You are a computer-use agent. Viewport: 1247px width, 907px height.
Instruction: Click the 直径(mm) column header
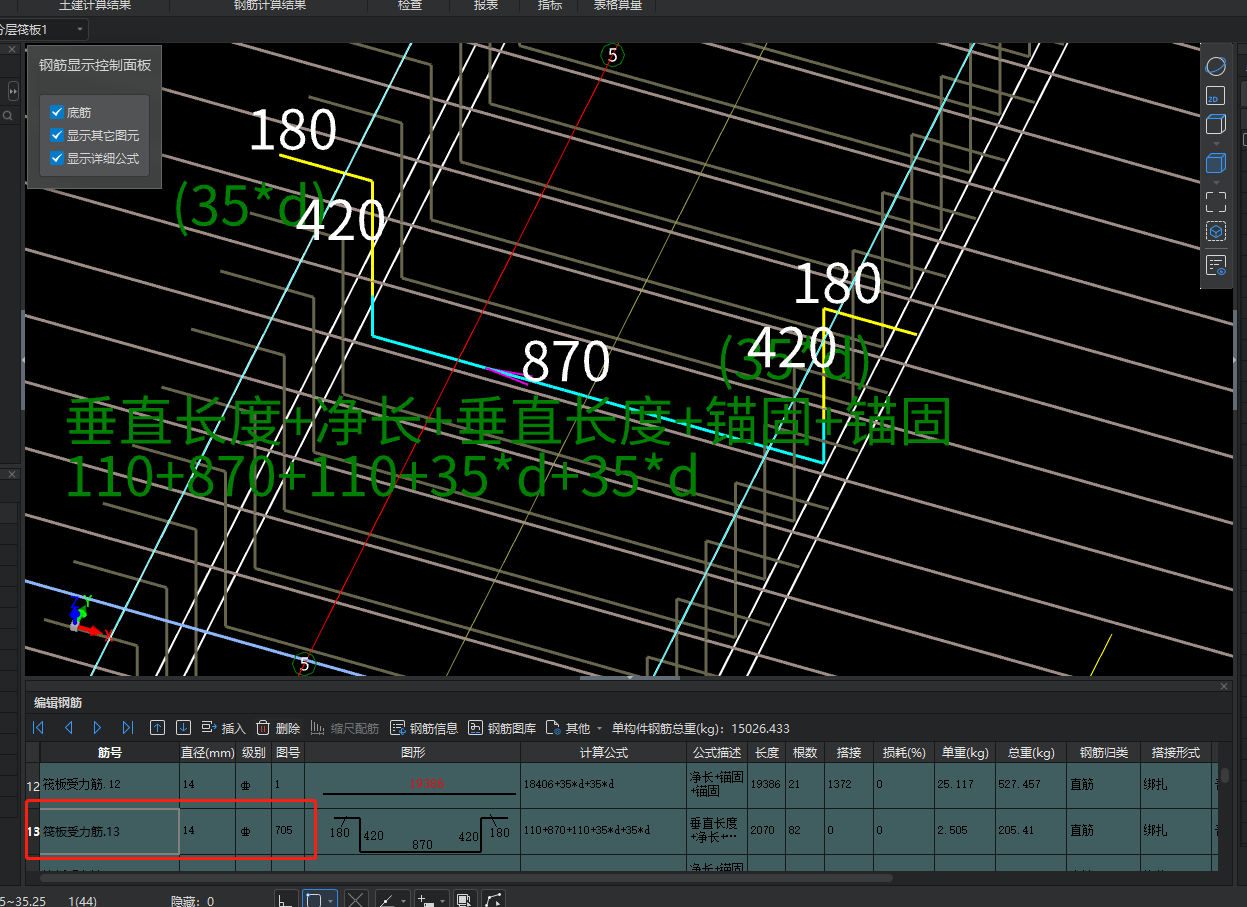coord(208,752)
